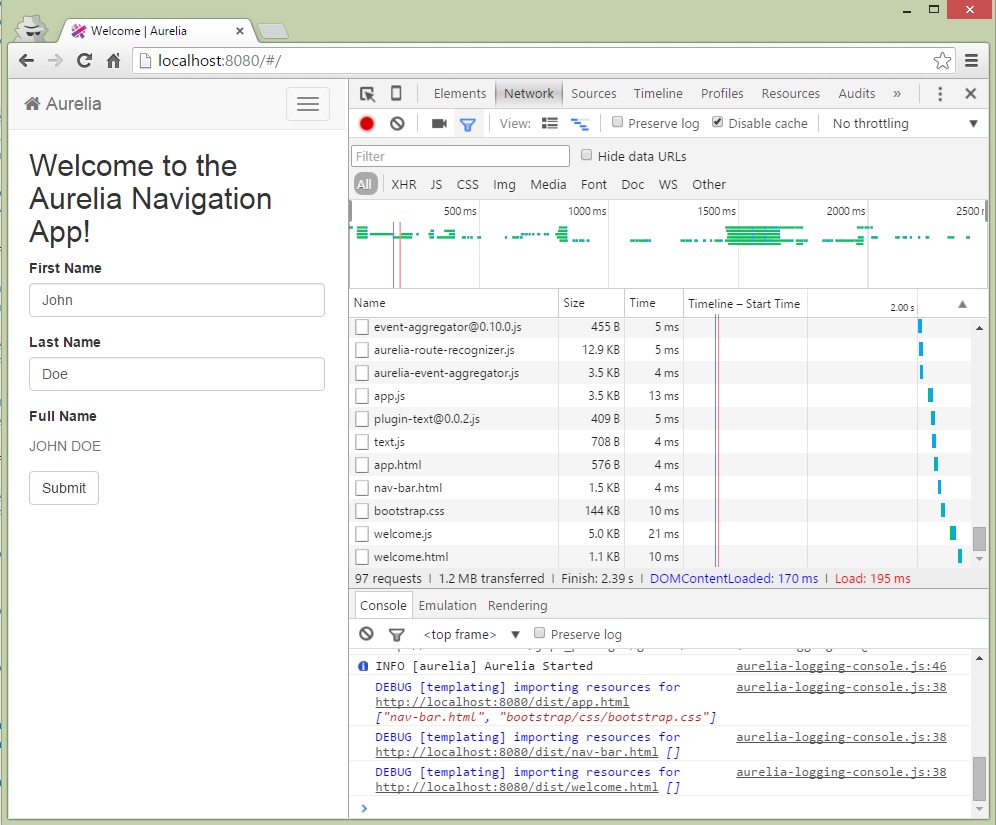
Task: Check Hide data URLs
Action: [x=586, y=155]
